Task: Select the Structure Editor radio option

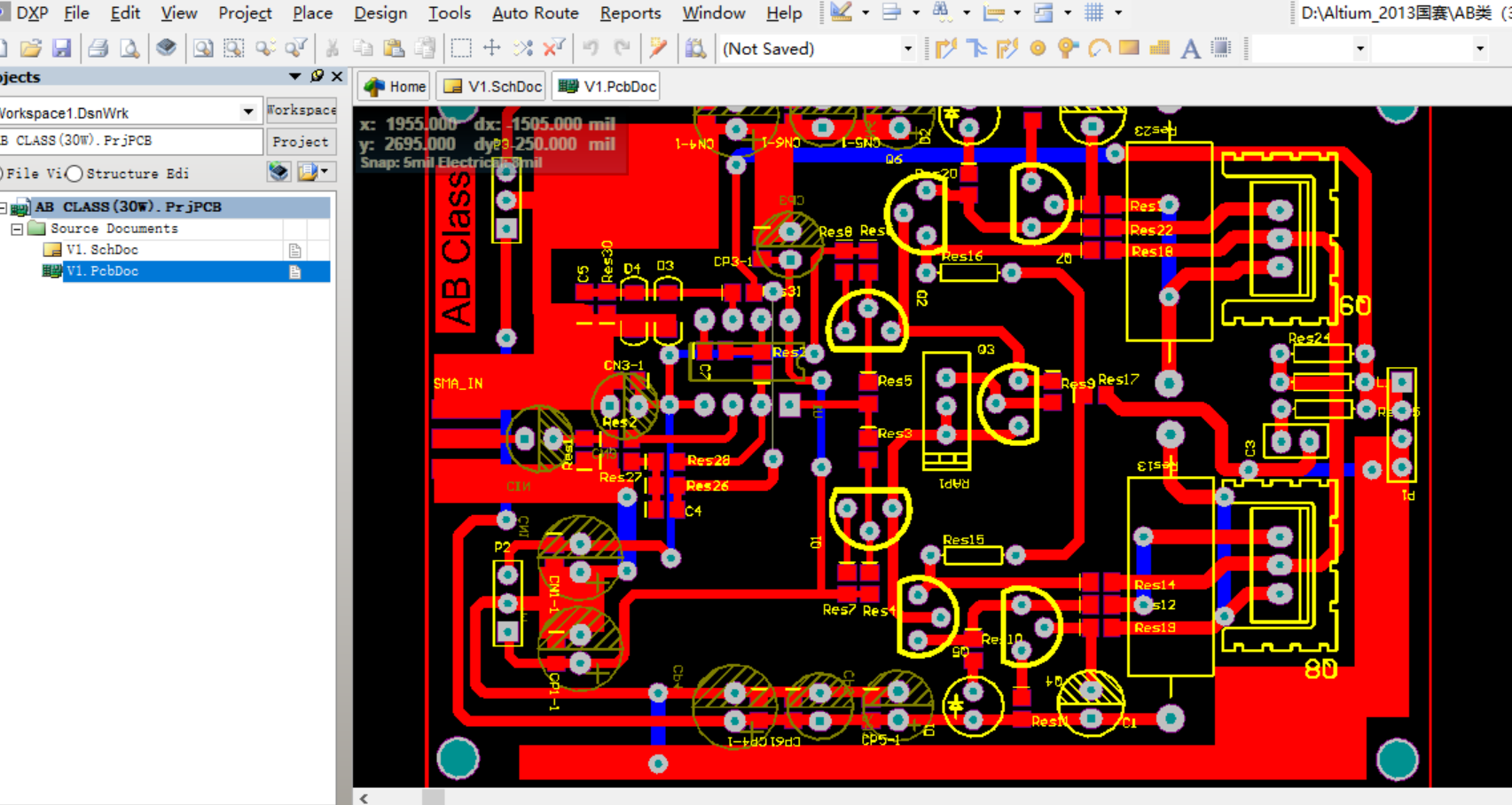Action: tap(74, 174)
